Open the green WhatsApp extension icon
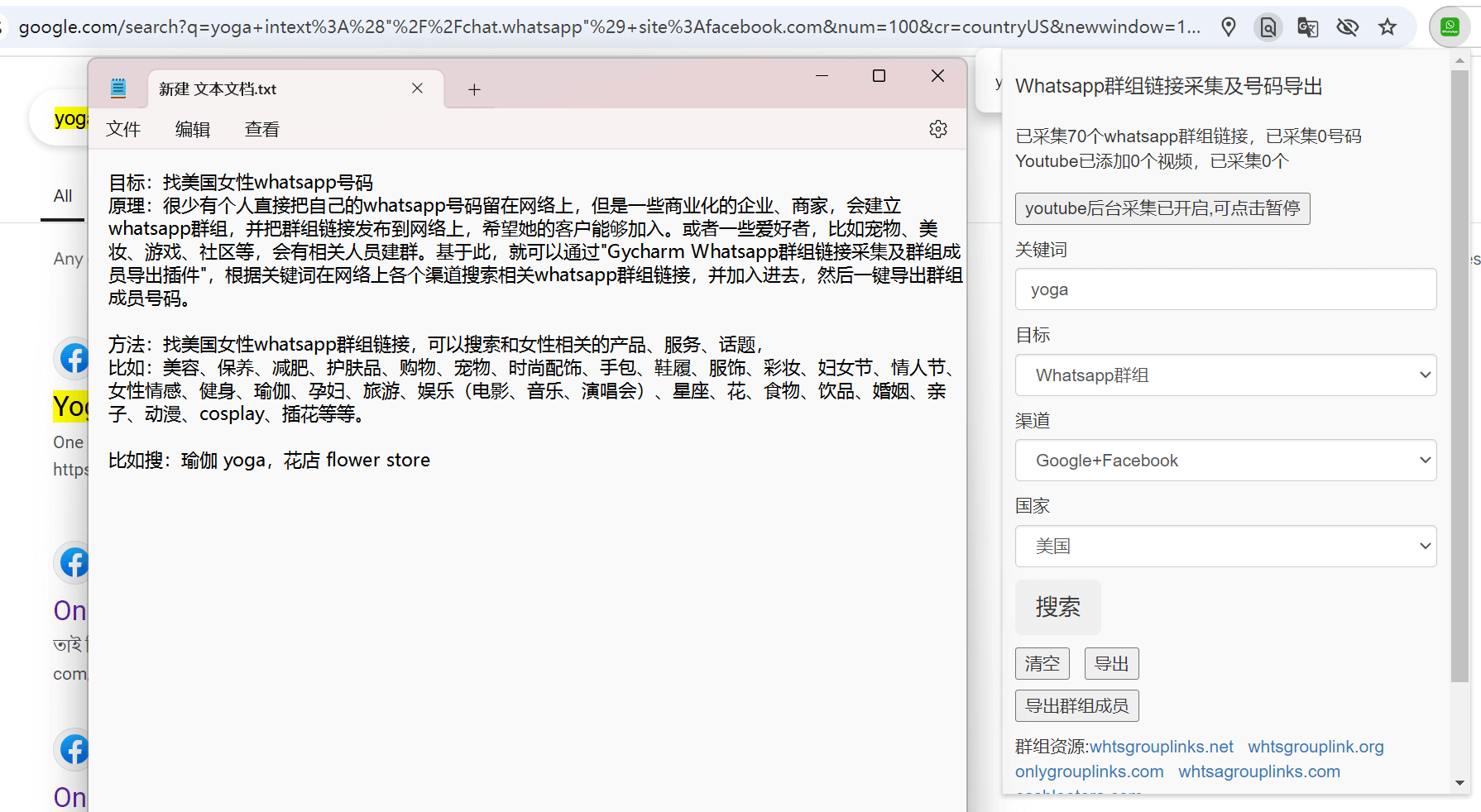Screen dimensions: 1481x812 (1450, 27)
